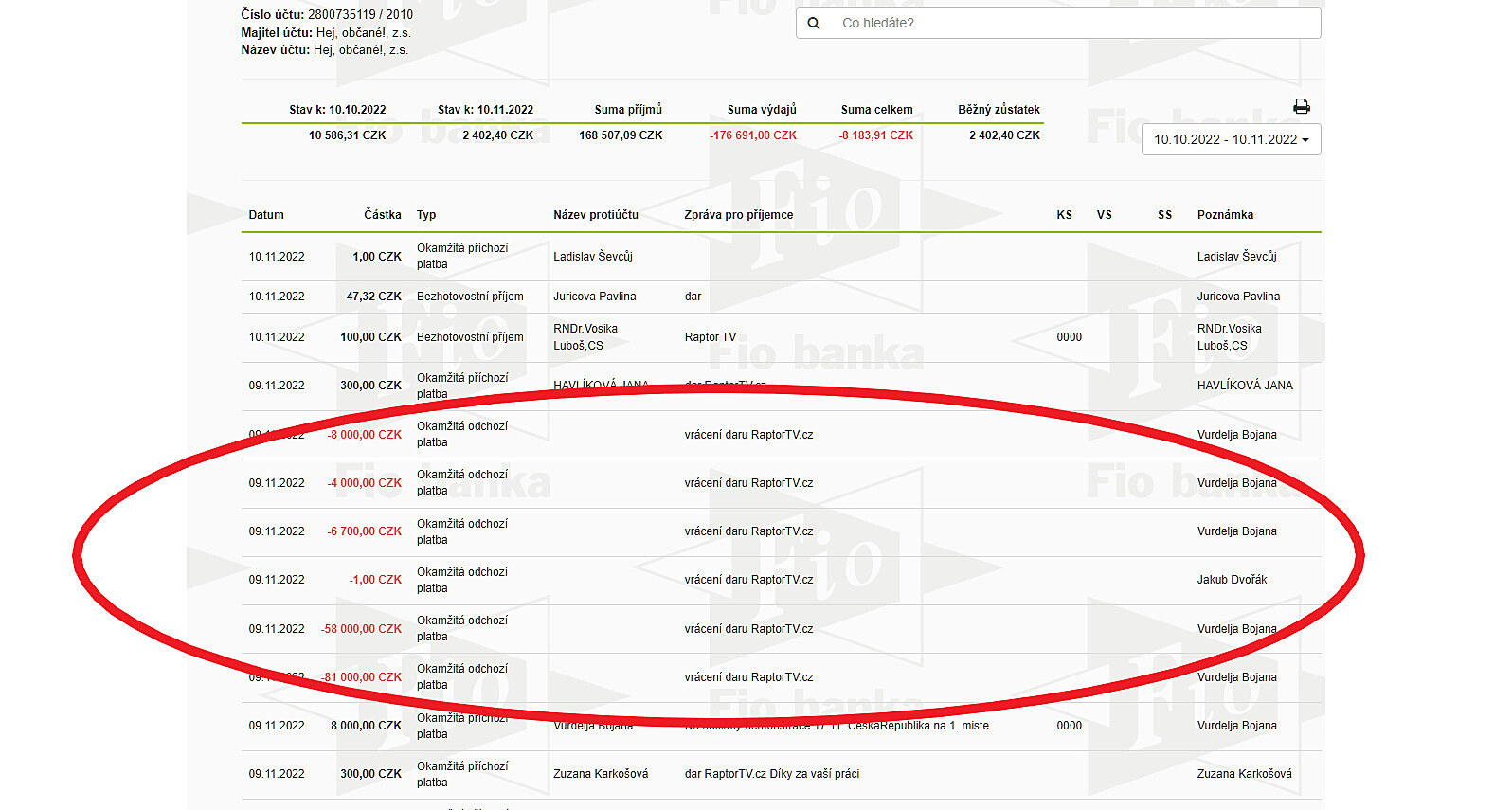Select the "Raptor TV" message cell
Viewport: 1512px width, 810px height.
(x=711, y=337)
